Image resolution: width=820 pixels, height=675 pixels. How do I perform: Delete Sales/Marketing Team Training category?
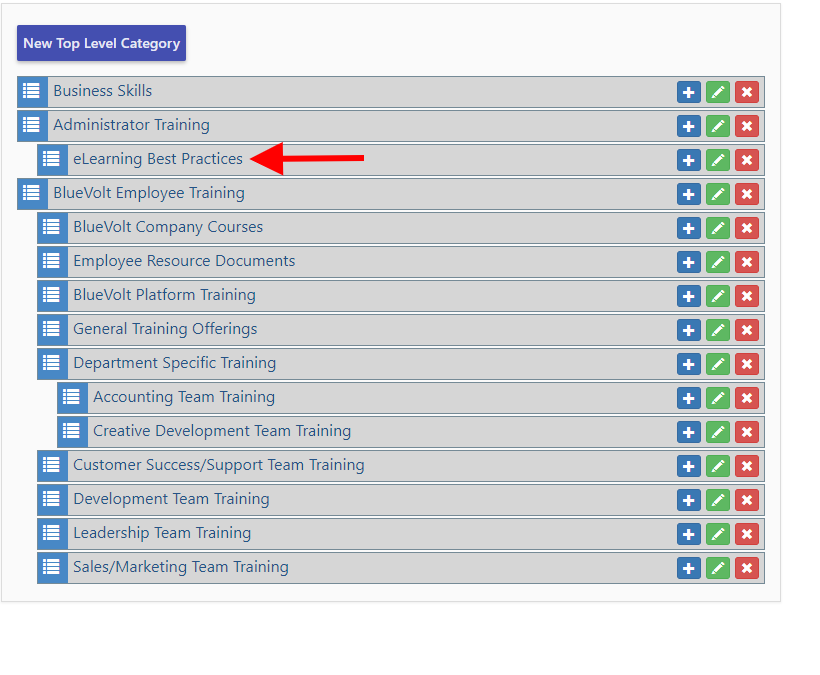tap(747, 568)
